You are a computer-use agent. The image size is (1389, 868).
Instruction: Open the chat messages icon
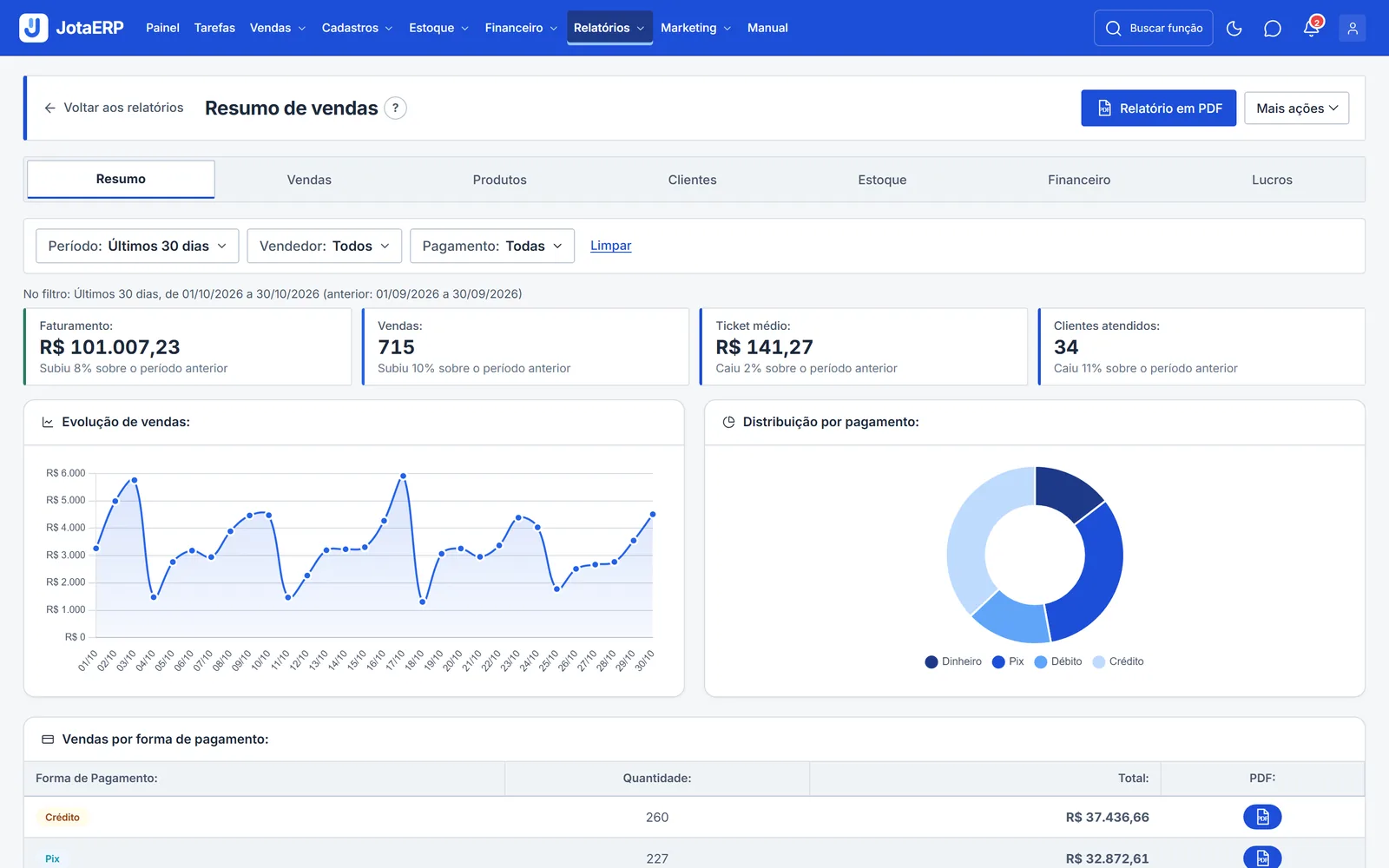(1272, 29)
